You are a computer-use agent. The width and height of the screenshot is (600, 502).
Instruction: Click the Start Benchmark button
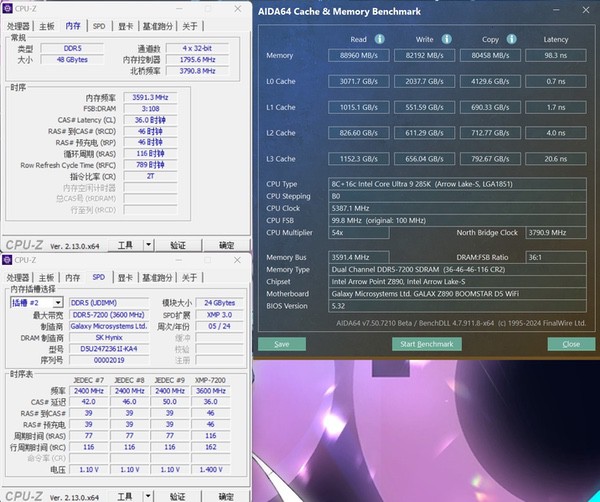click(427, 344)
